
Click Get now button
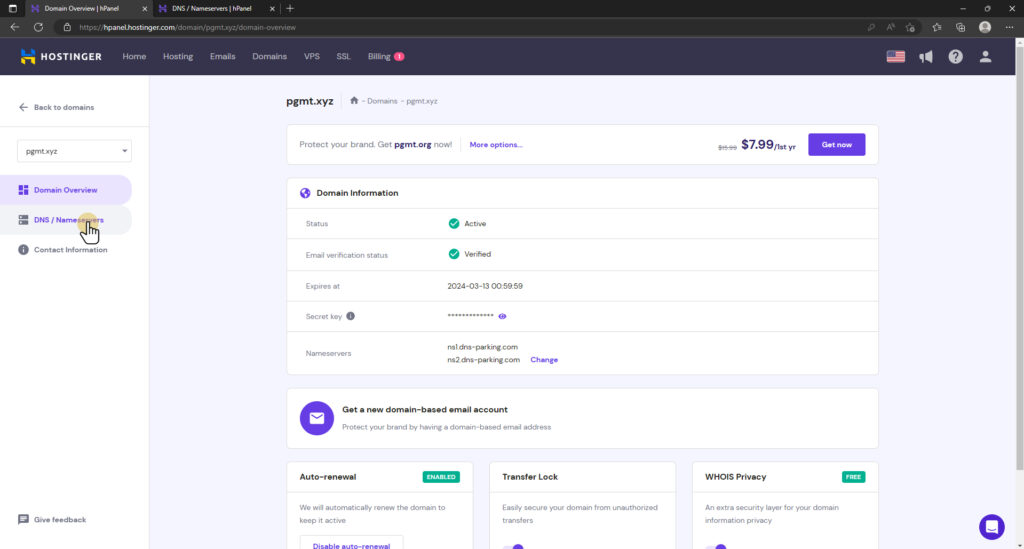(836, 145)
